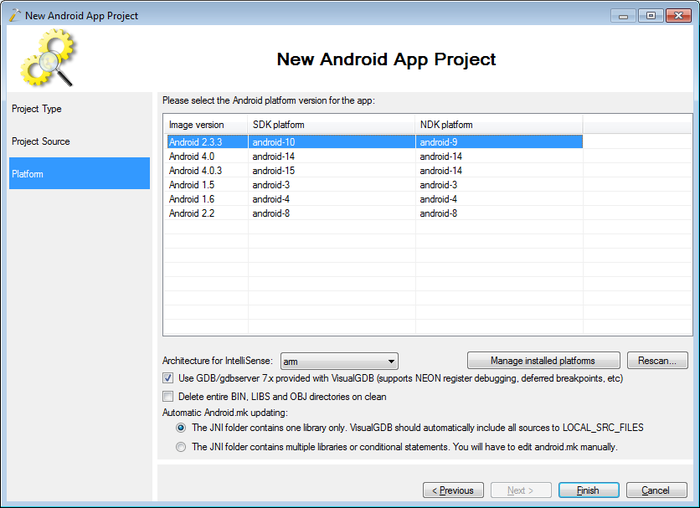Maximize the New Android App Project window
Viewport: 700px width, 508px height.
point(650,16)
